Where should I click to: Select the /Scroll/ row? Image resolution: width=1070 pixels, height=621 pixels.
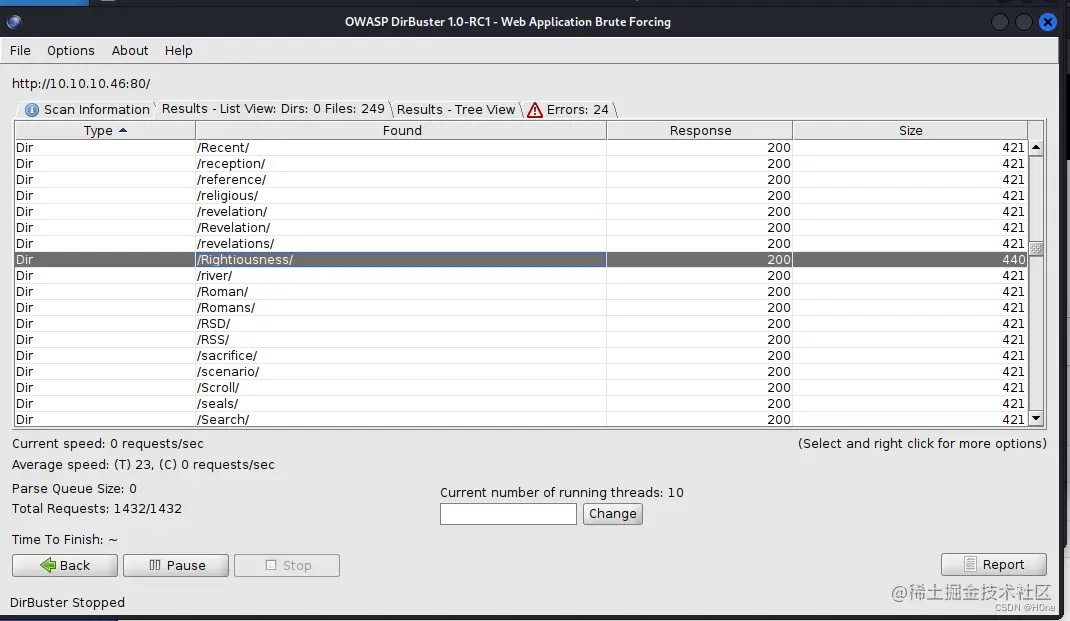point(521,388)
